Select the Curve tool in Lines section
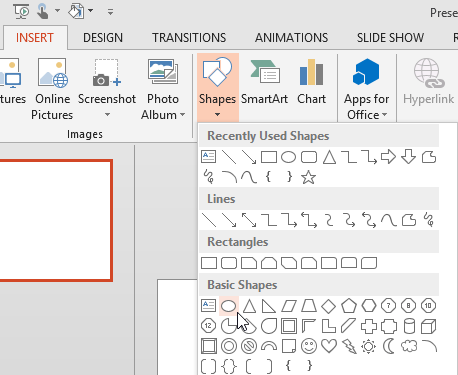The image size is (458, 375). click(x=389, y=220)
